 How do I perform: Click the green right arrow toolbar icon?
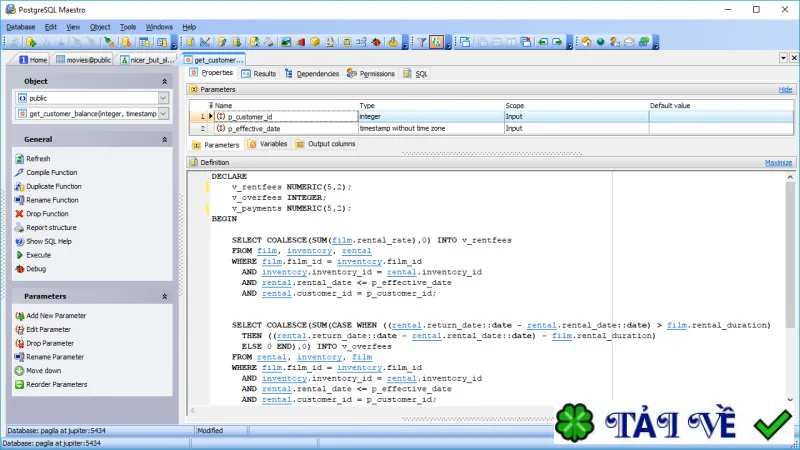557,42
